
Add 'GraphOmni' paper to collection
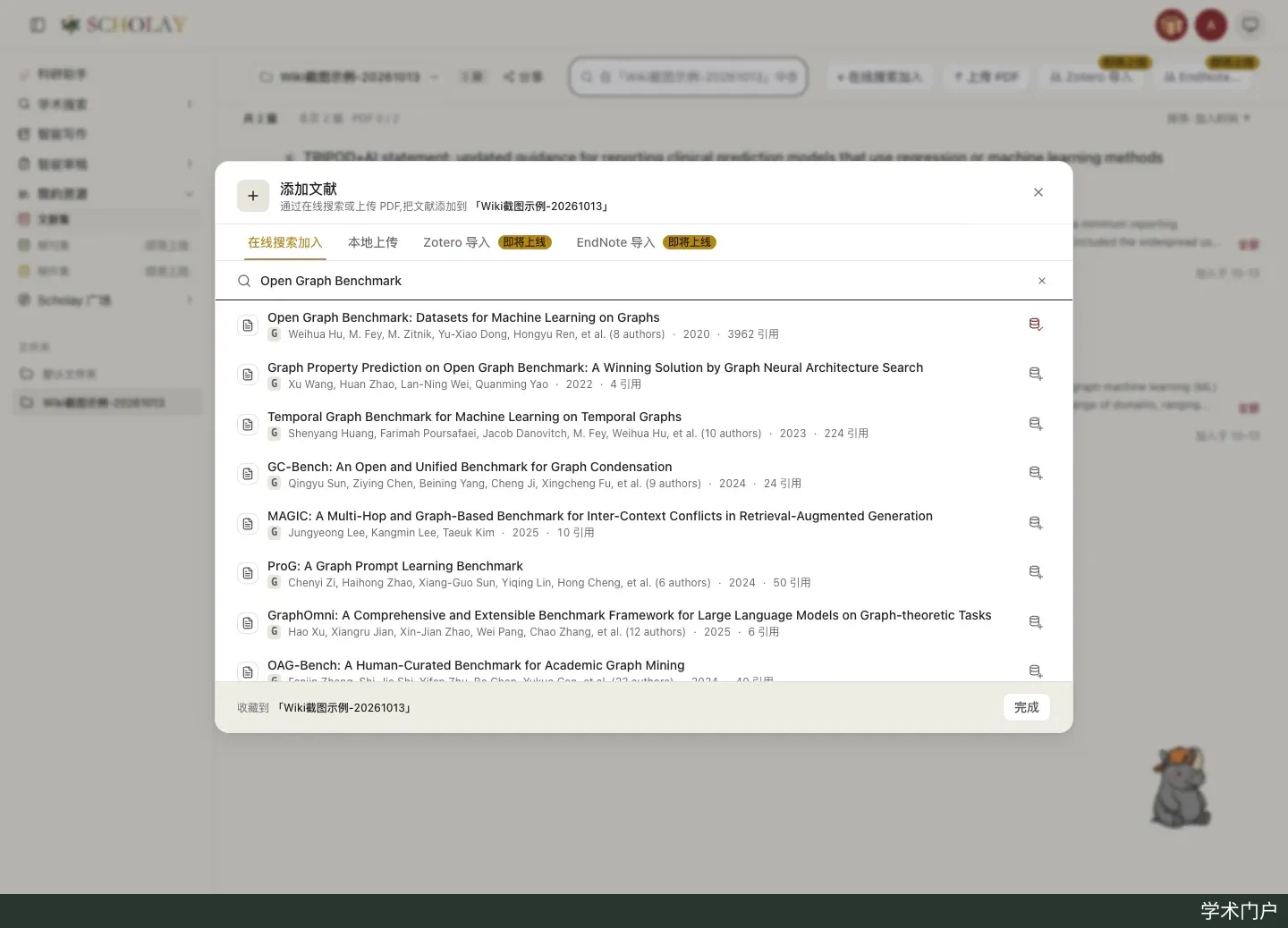point(1036,622)
